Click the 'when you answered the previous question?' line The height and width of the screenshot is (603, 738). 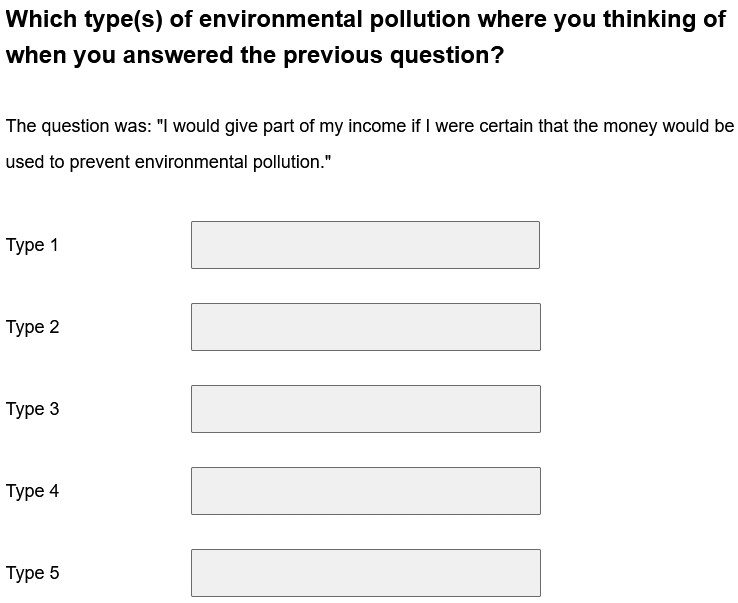(255, 55)
